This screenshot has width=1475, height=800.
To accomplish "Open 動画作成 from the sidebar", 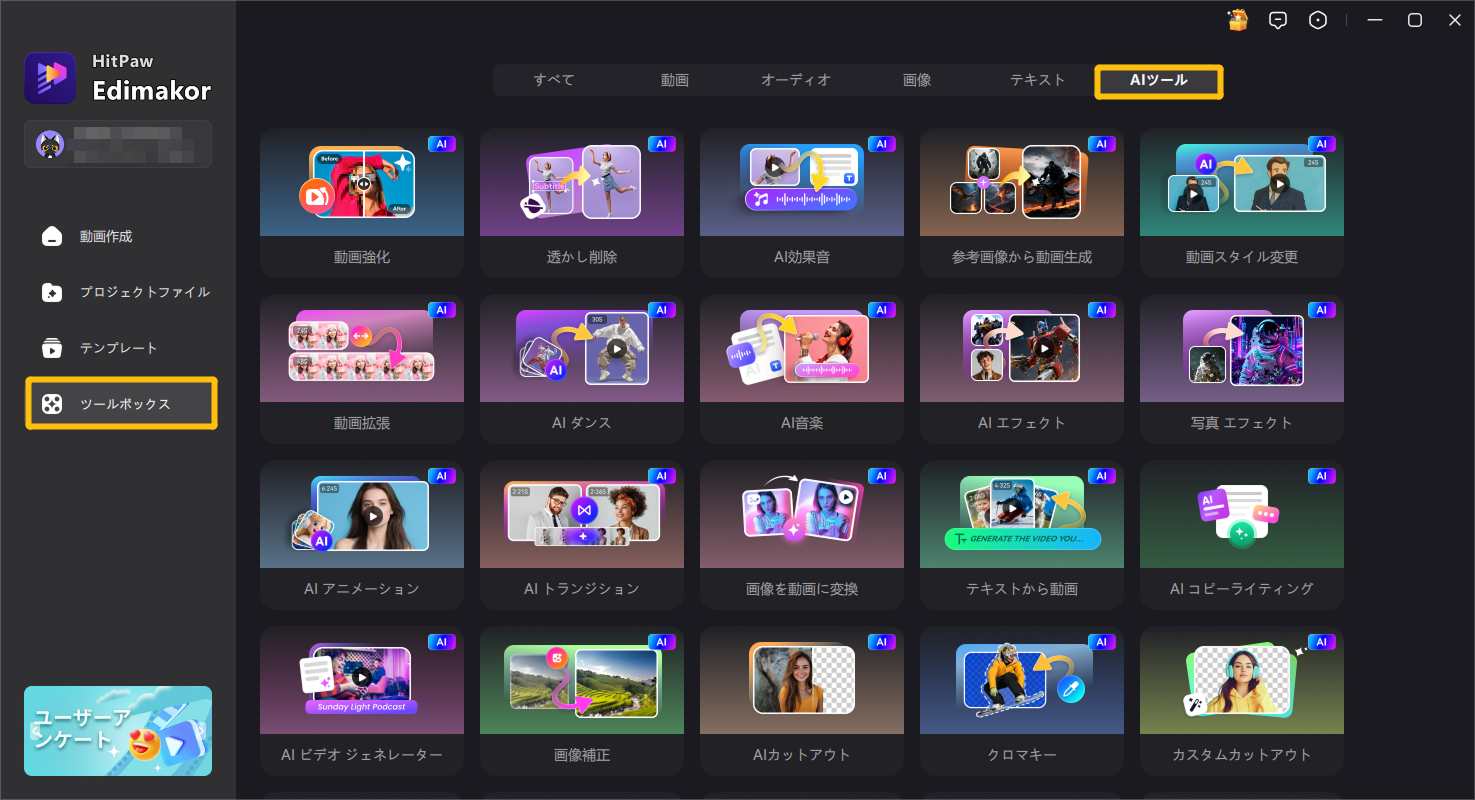I will tap(106, 237).
